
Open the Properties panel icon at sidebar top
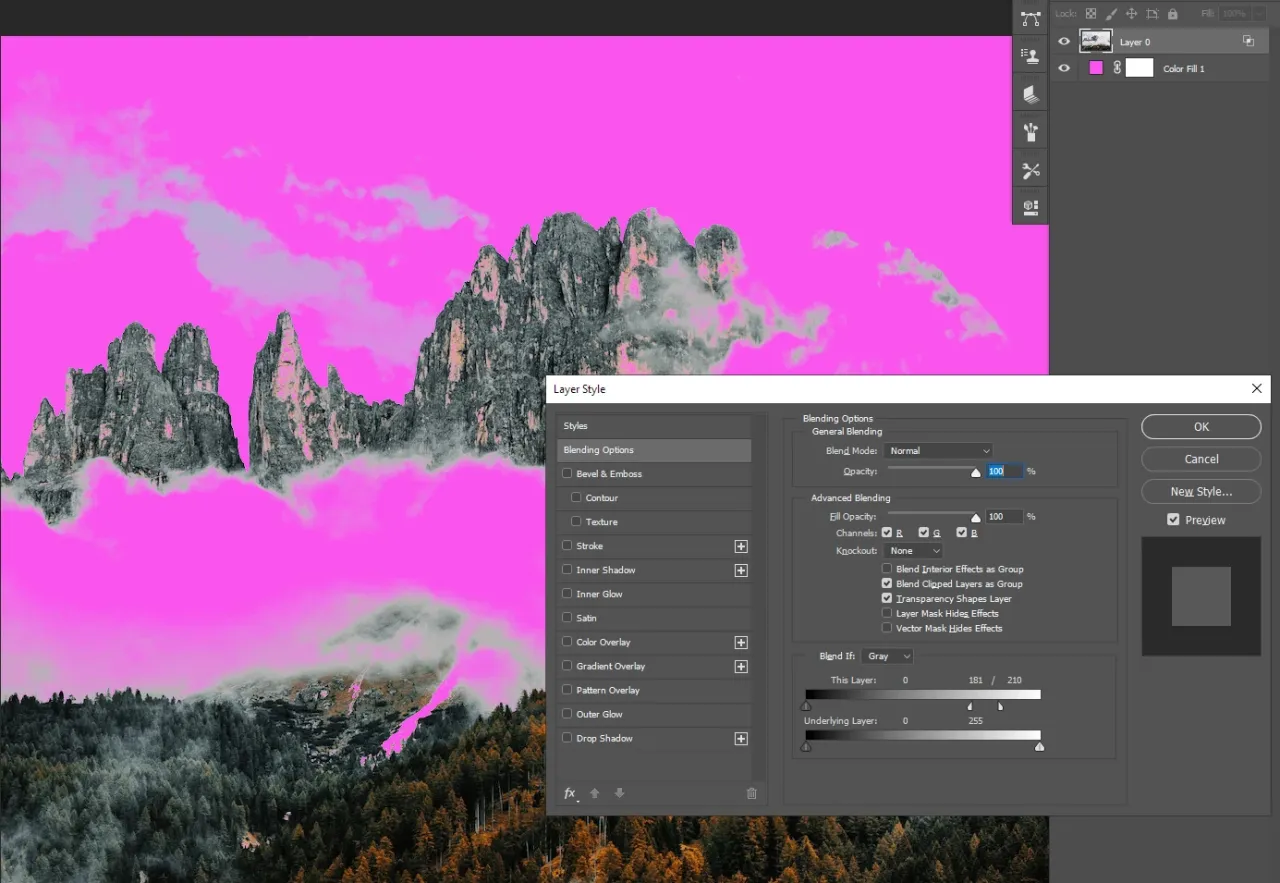(x=1030, y=17)
